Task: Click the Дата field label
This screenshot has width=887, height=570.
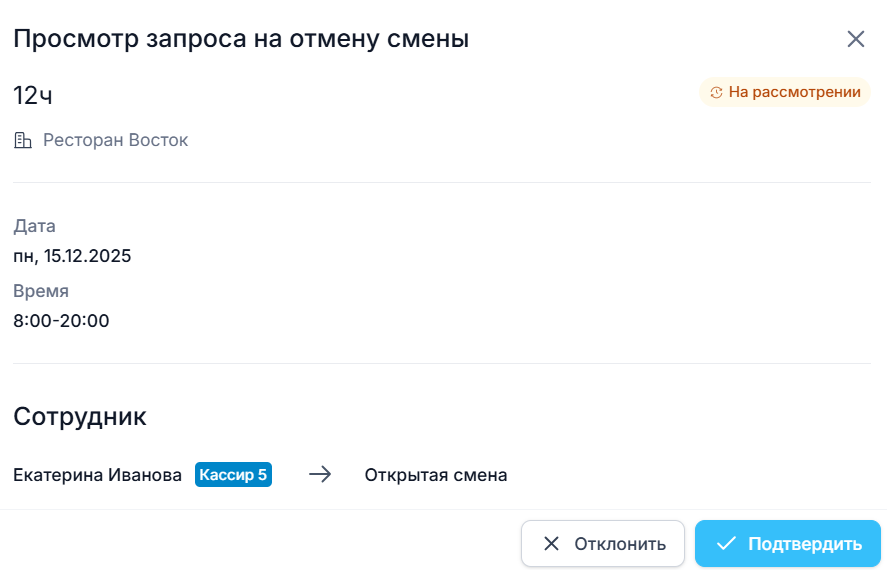Action: coord(34,226)
